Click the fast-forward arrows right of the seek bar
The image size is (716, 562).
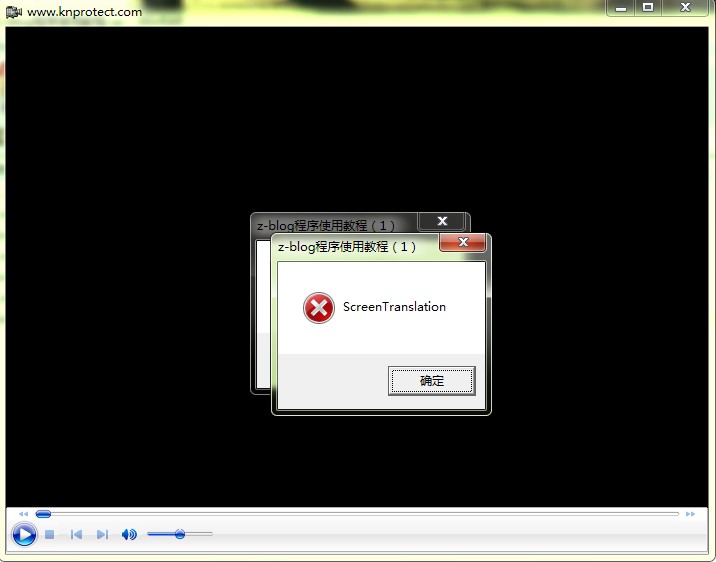pos(690,514)
